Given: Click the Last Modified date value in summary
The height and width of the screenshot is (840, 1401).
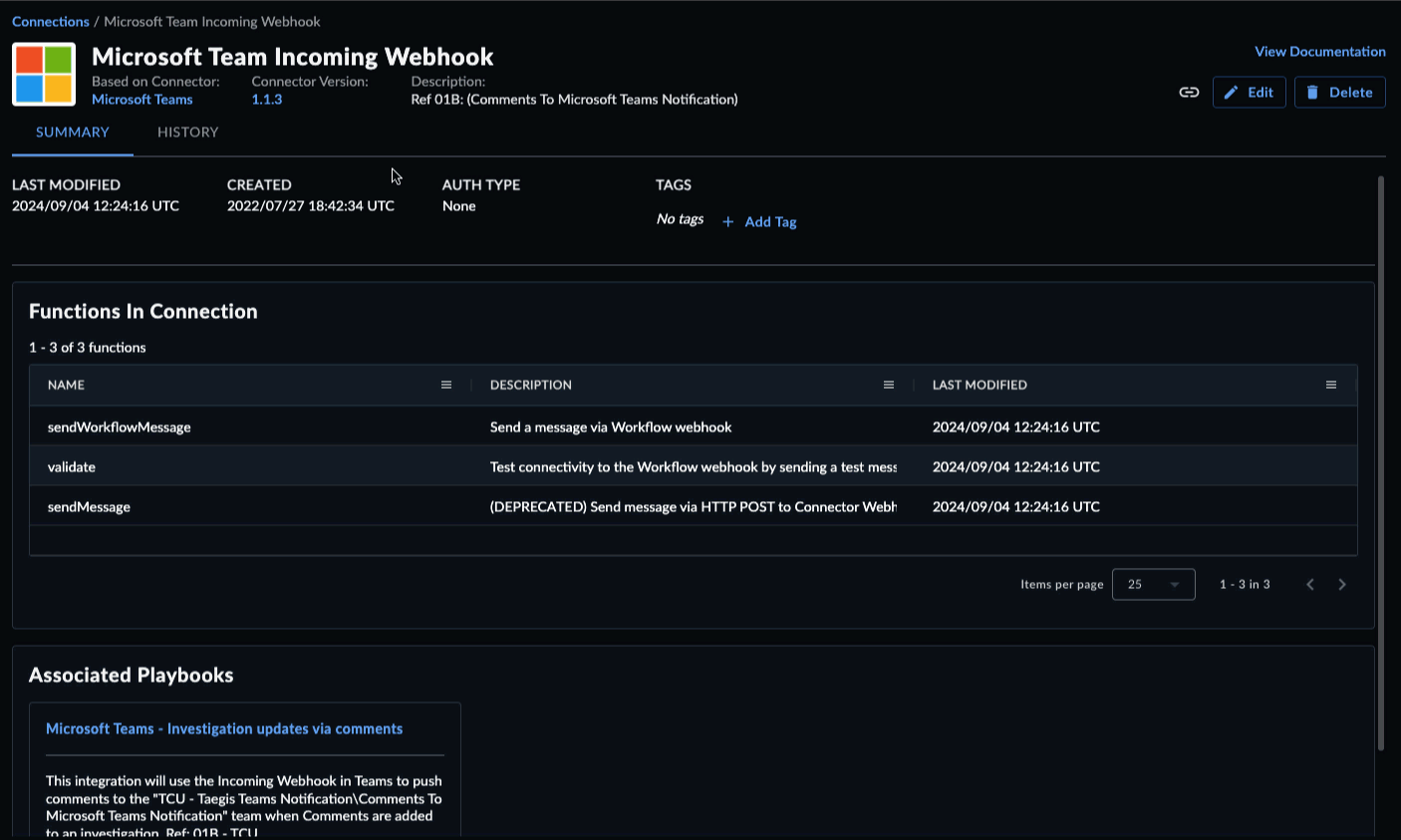Looking at the screenshot, I should coord(96,205).
